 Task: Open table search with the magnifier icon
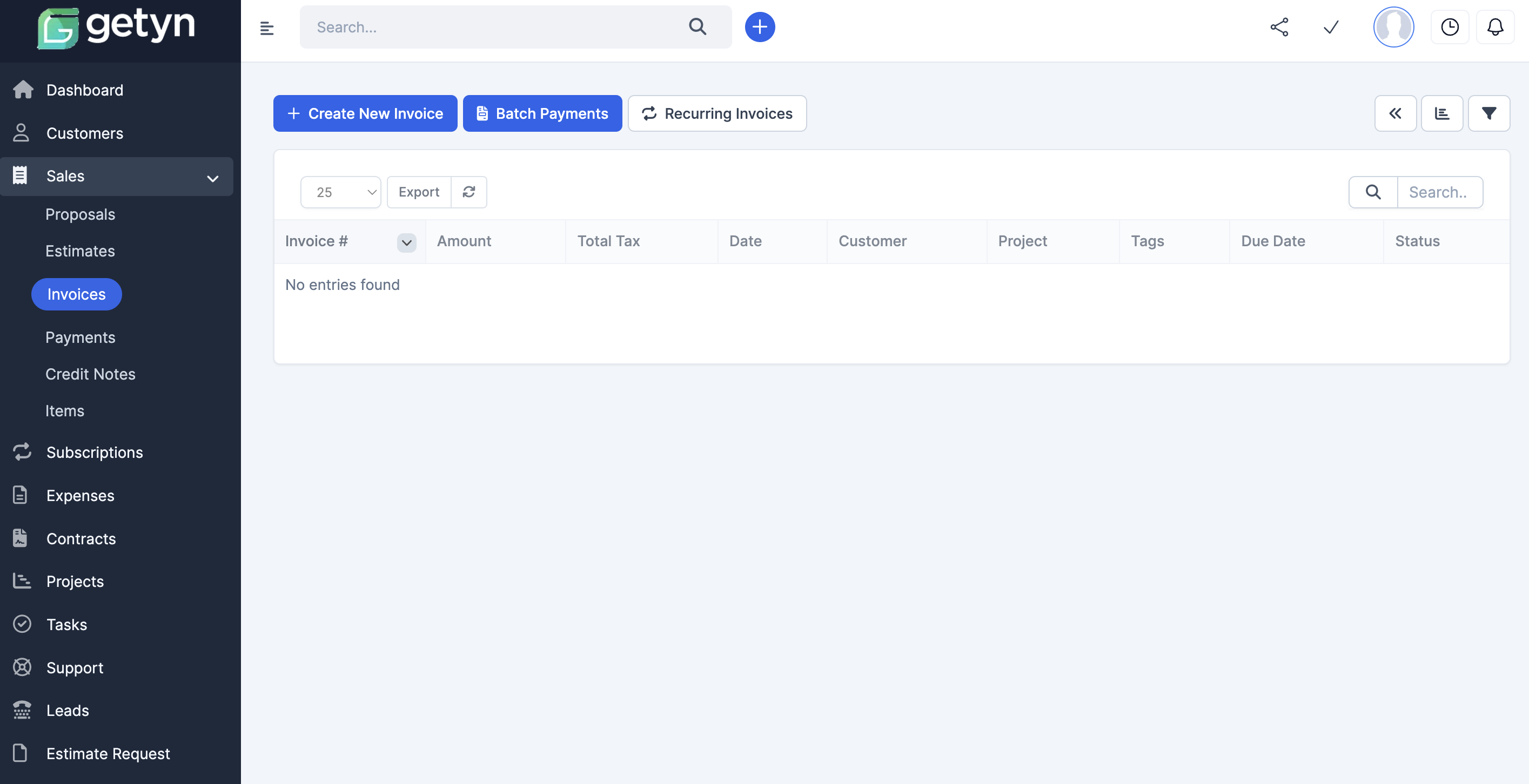click(x=1372, y=192)
